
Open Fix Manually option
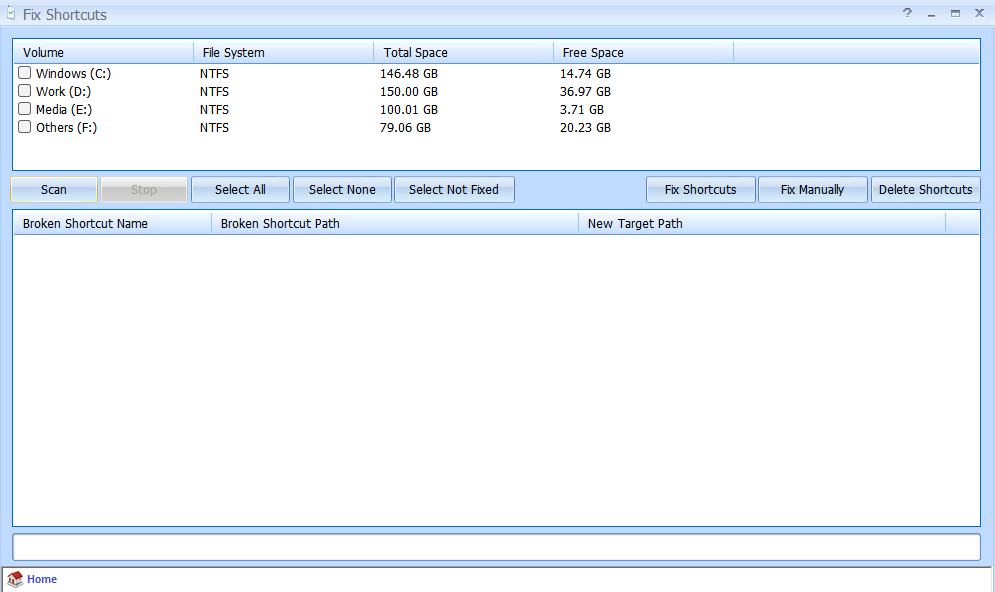click(812, 190)
